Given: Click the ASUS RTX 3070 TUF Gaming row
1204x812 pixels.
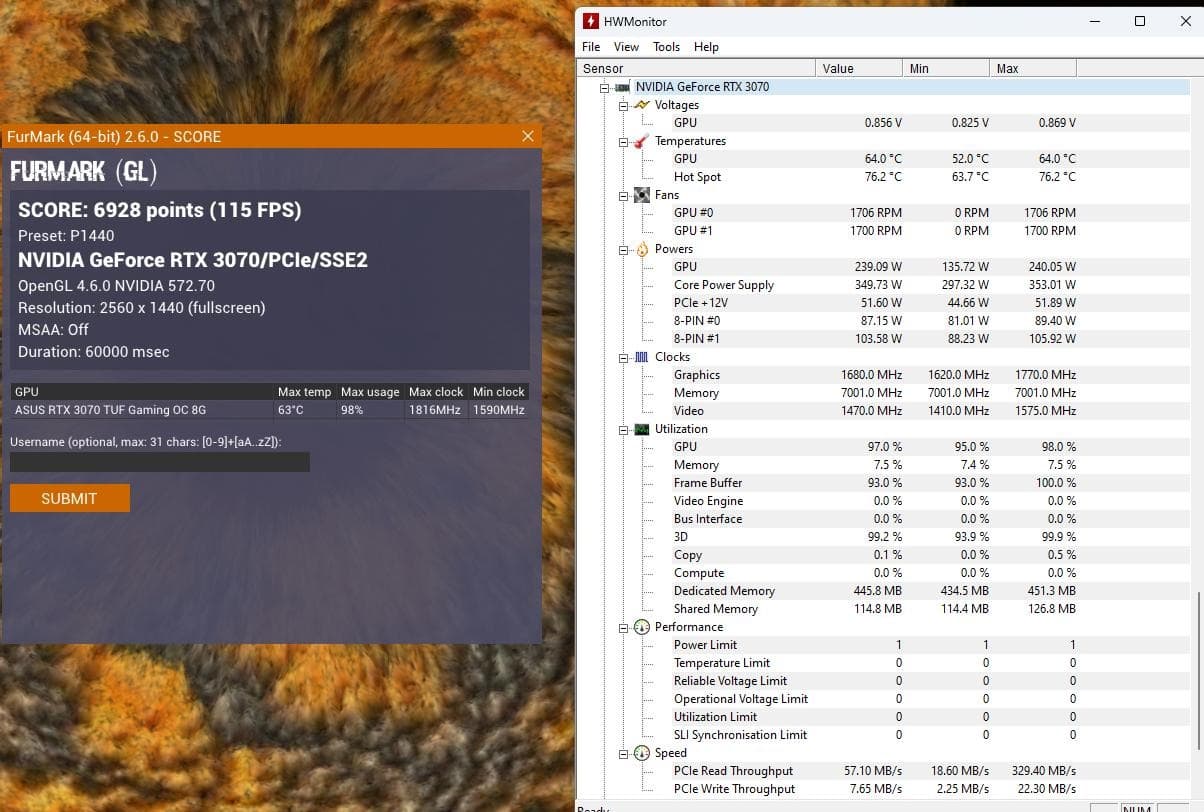Looking at the screenshot, I should [x=269, y=410].
